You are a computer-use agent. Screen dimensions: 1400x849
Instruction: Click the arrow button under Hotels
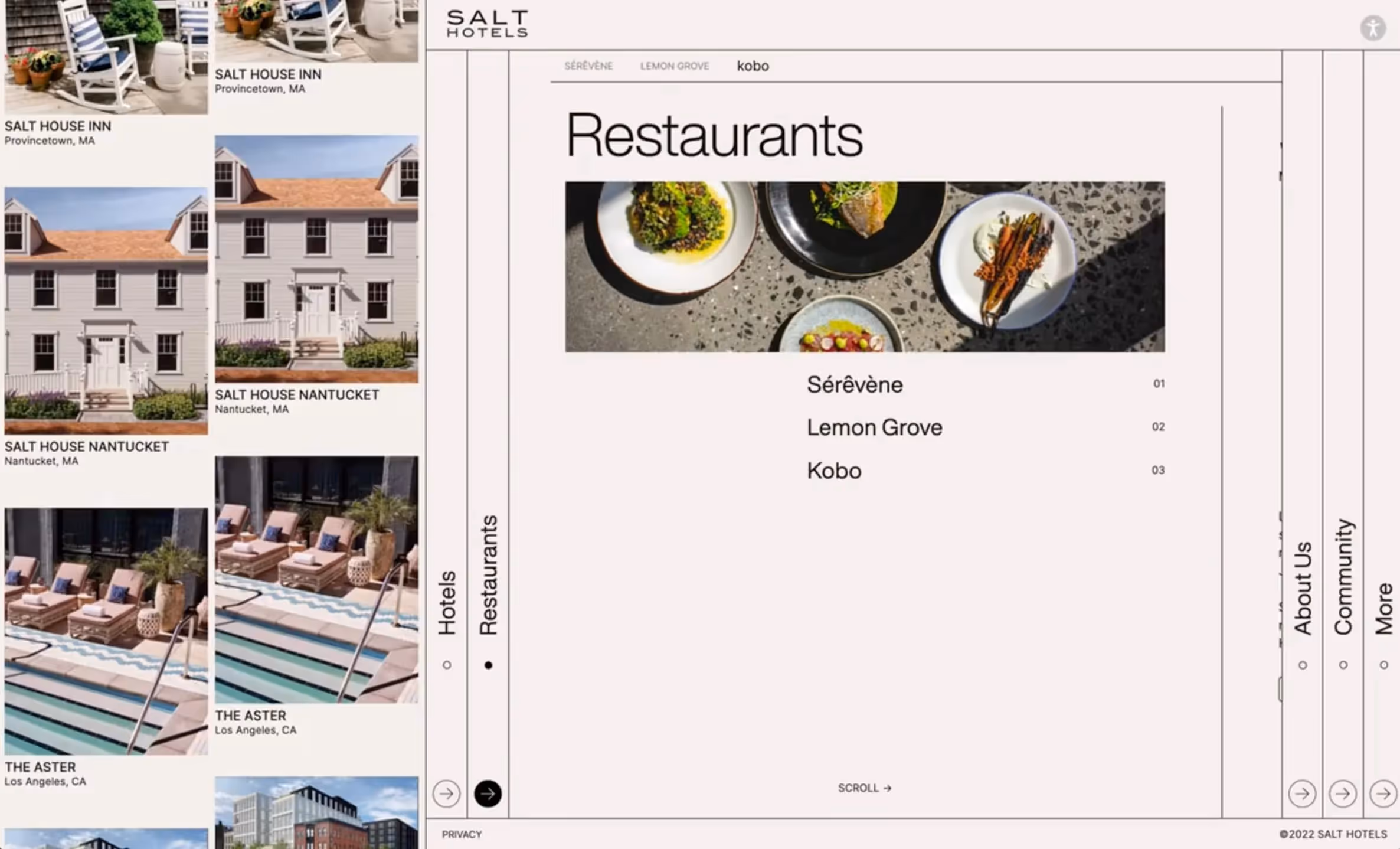(x=446, y=794)
